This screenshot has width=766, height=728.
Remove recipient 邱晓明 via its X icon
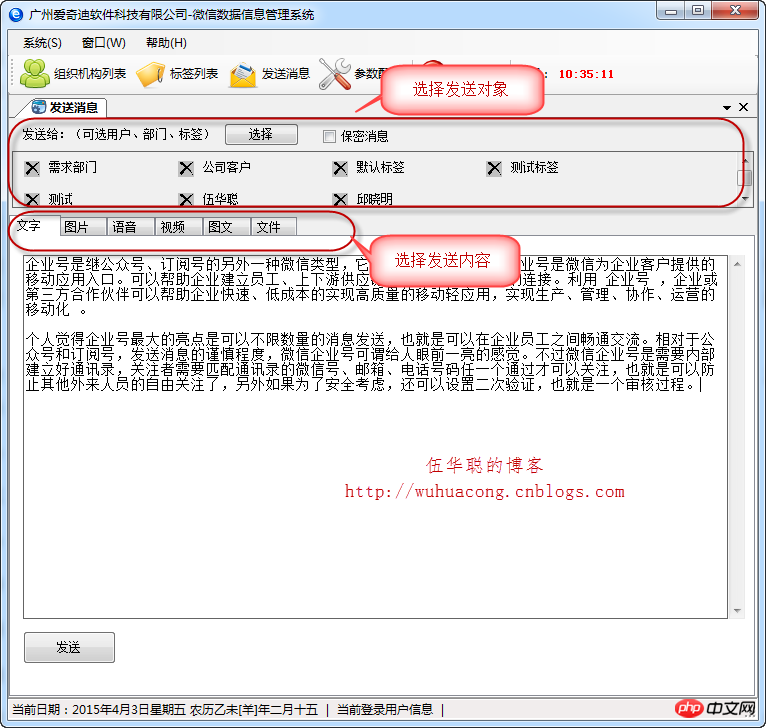[x=340, y=199]
